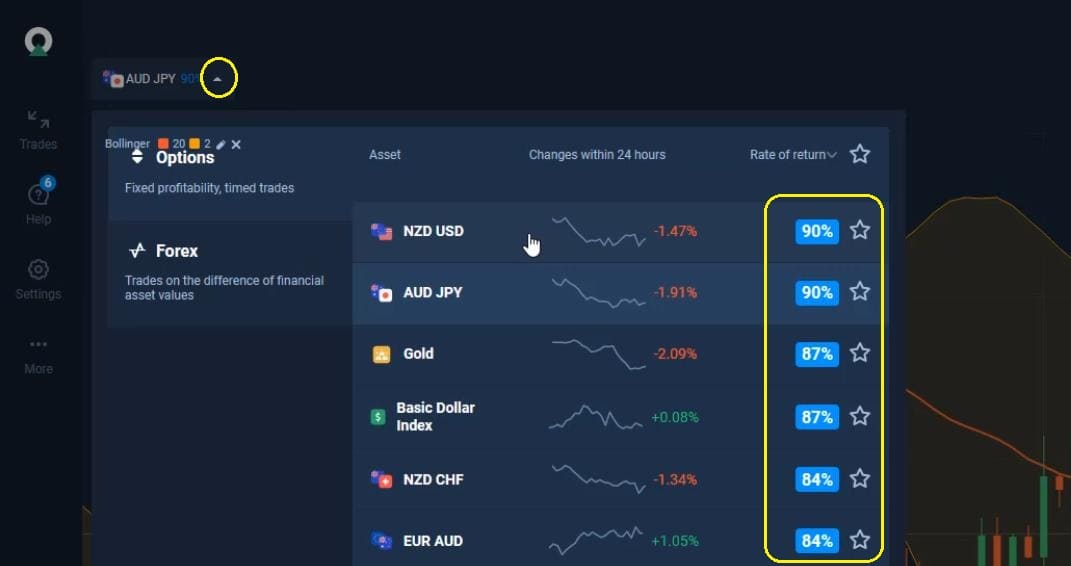Remove the Bollinger indicator with X
Viewport: 1071px width, 566px height.
click(x=236, y=144)
